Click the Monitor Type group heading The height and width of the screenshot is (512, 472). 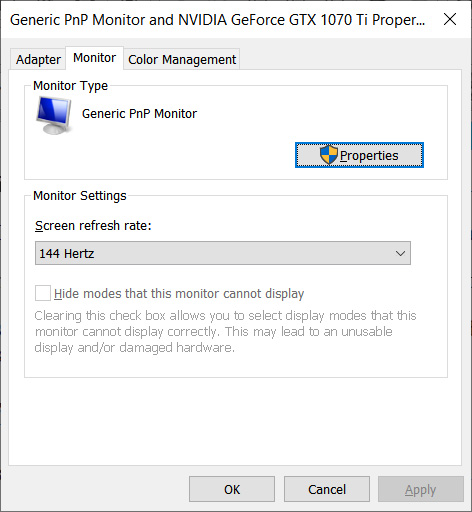point(70,86)
